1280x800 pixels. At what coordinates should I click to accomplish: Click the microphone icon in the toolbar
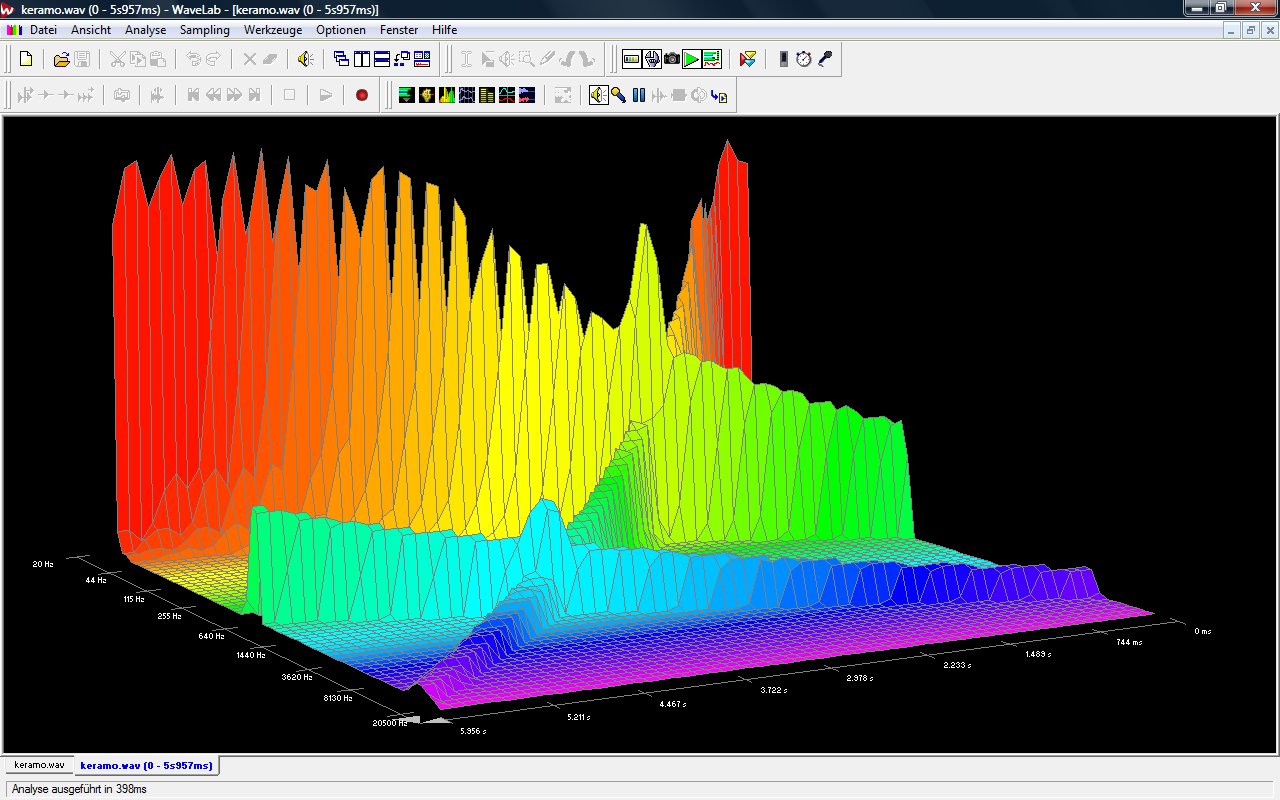(824, 59)
